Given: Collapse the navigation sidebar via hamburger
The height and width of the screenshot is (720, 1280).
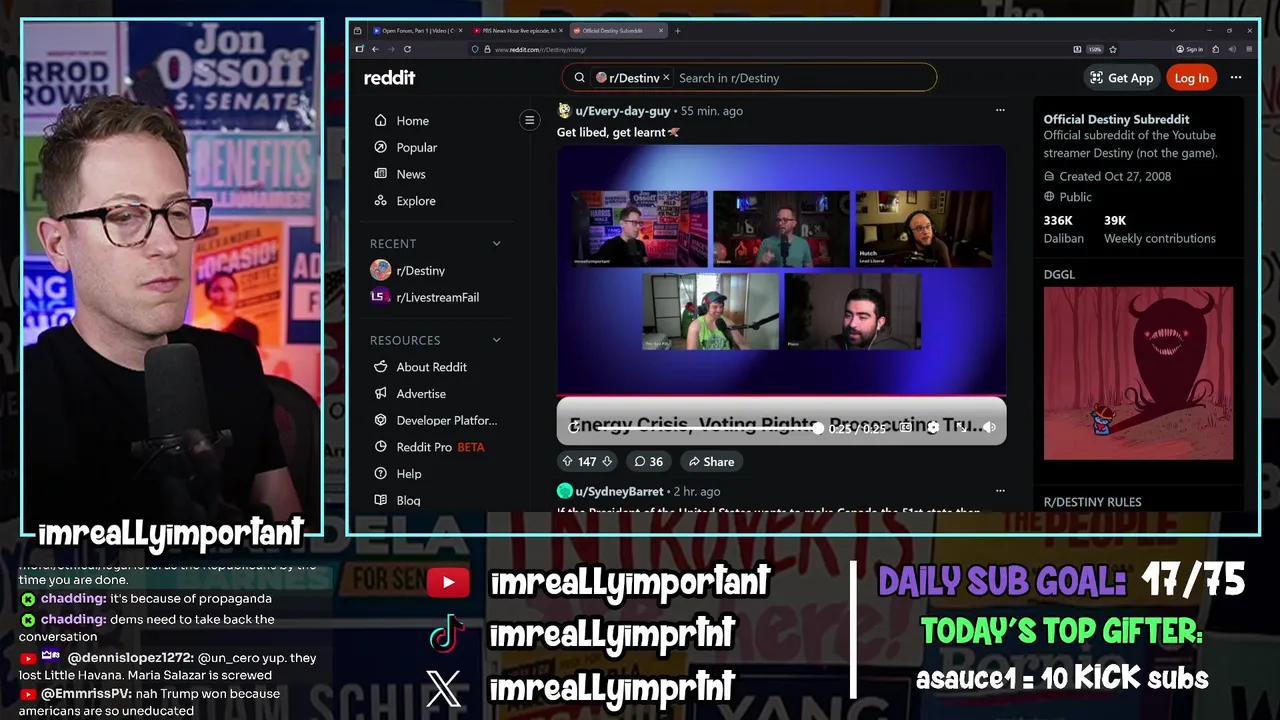Looking at the screenshot, I should point(530,120).
